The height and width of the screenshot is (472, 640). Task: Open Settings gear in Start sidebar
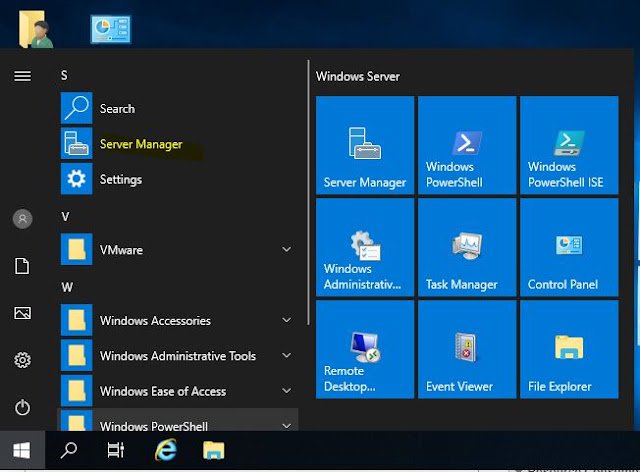[22, 360]
